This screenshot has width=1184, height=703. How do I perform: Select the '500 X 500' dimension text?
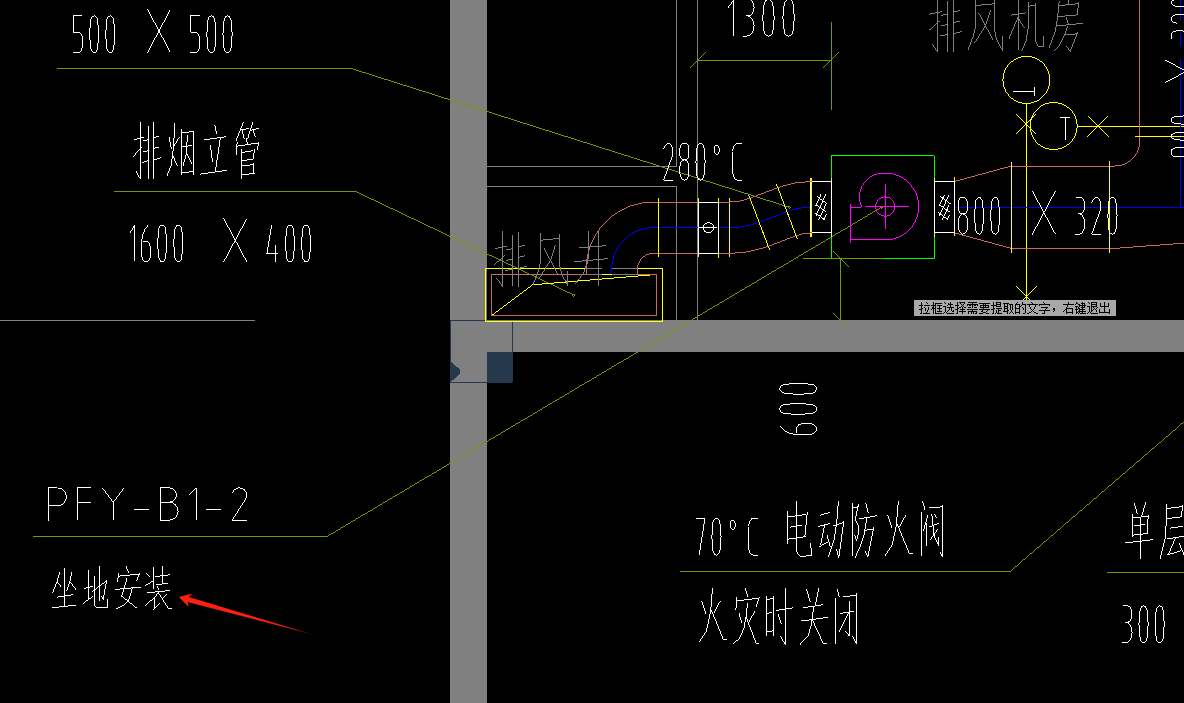click(153, 34)
